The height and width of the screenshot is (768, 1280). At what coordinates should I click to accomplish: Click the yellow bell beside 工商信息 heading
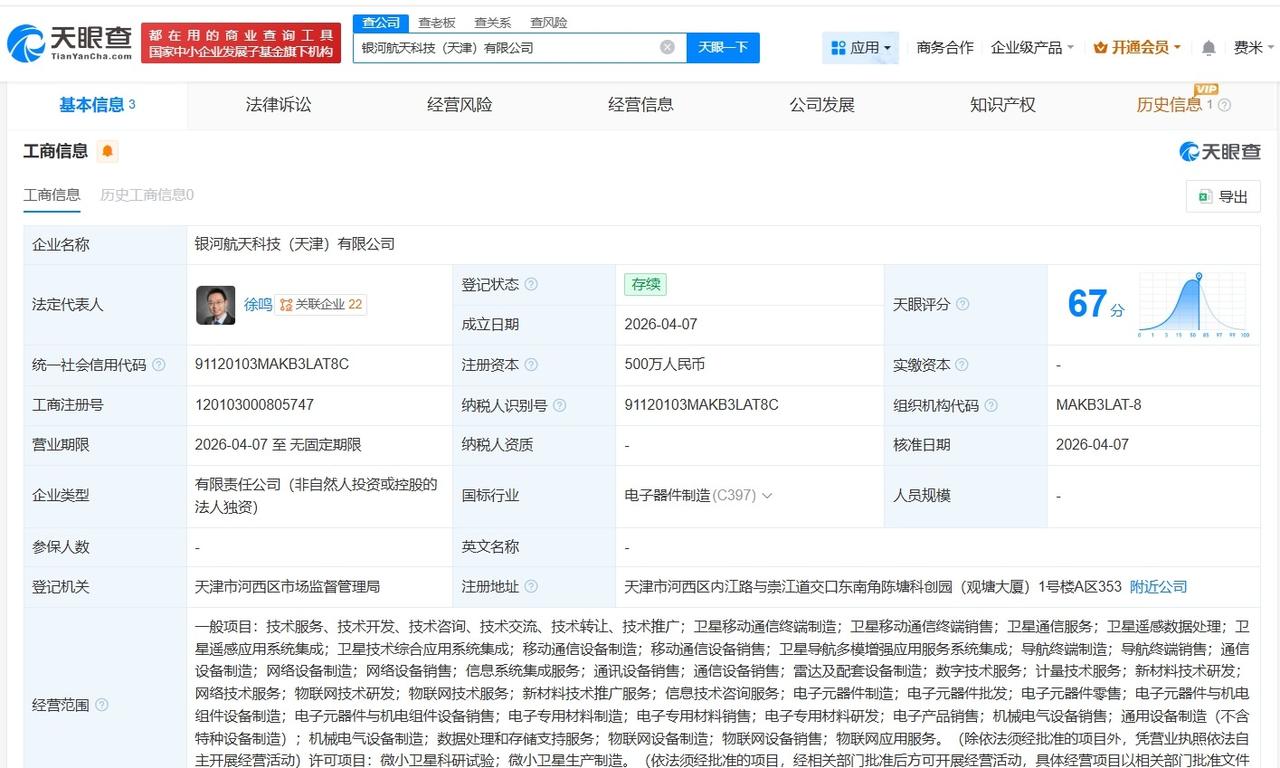coord(108,150)
